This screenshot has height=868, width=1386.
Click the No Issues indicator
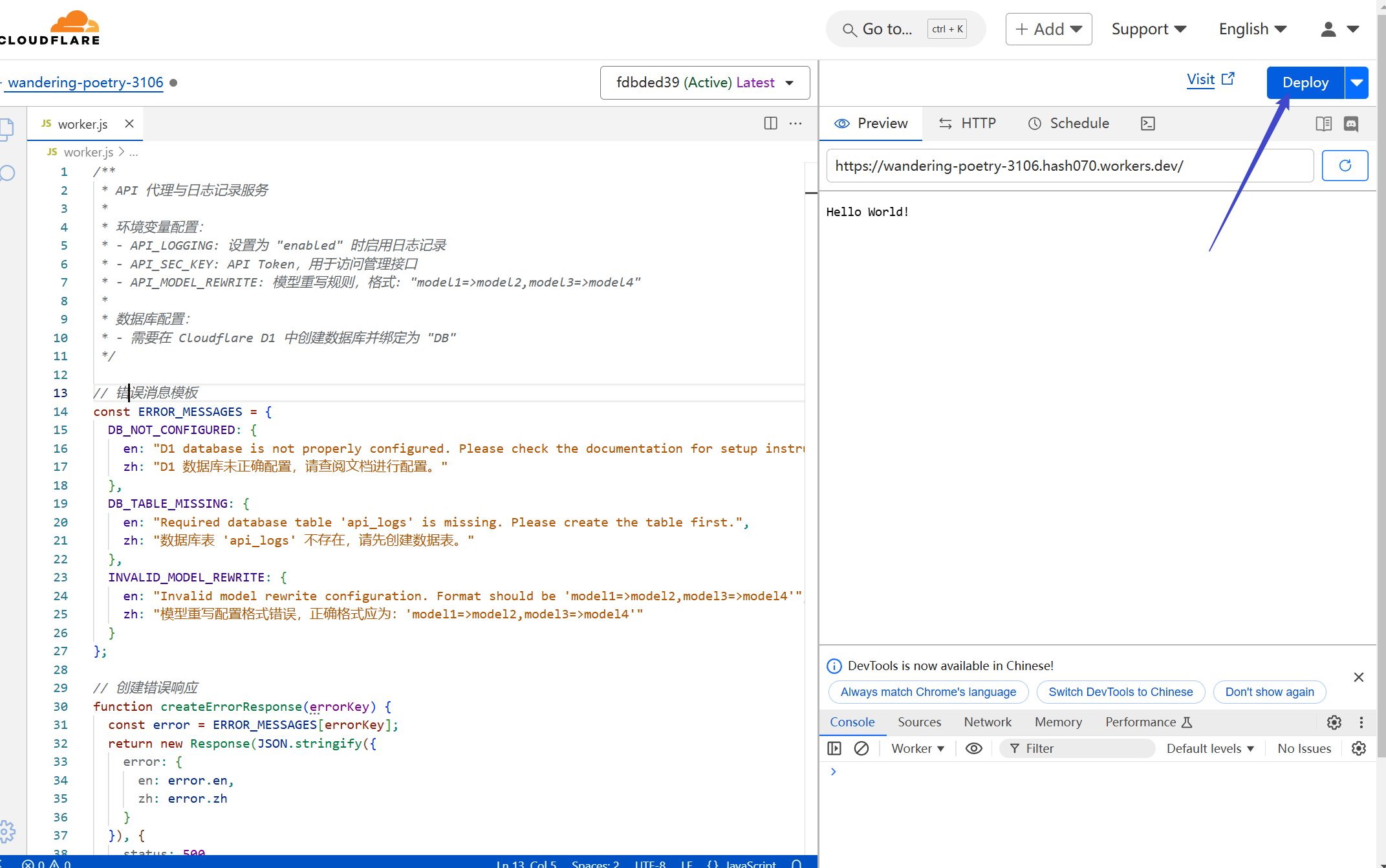(x=1304, y=748)
